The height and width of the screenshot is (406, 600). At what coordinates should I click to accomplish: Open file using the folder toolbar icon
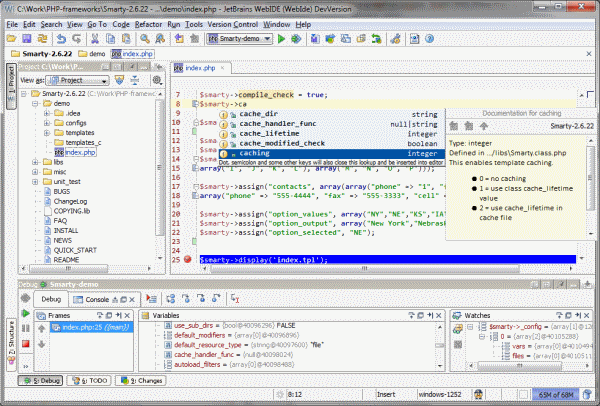click(x=11, y=39)
